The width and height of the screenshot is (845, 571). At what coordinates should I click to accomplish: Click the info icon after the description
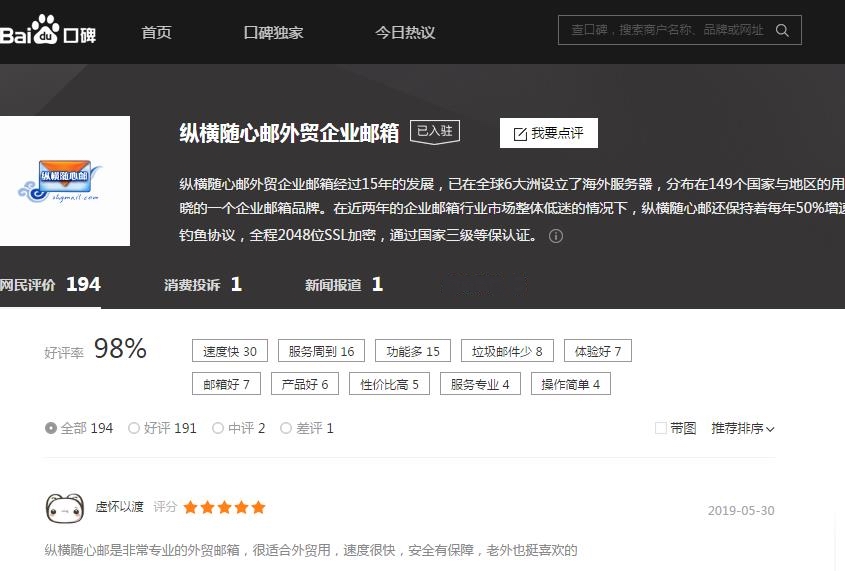pos(556,237)
